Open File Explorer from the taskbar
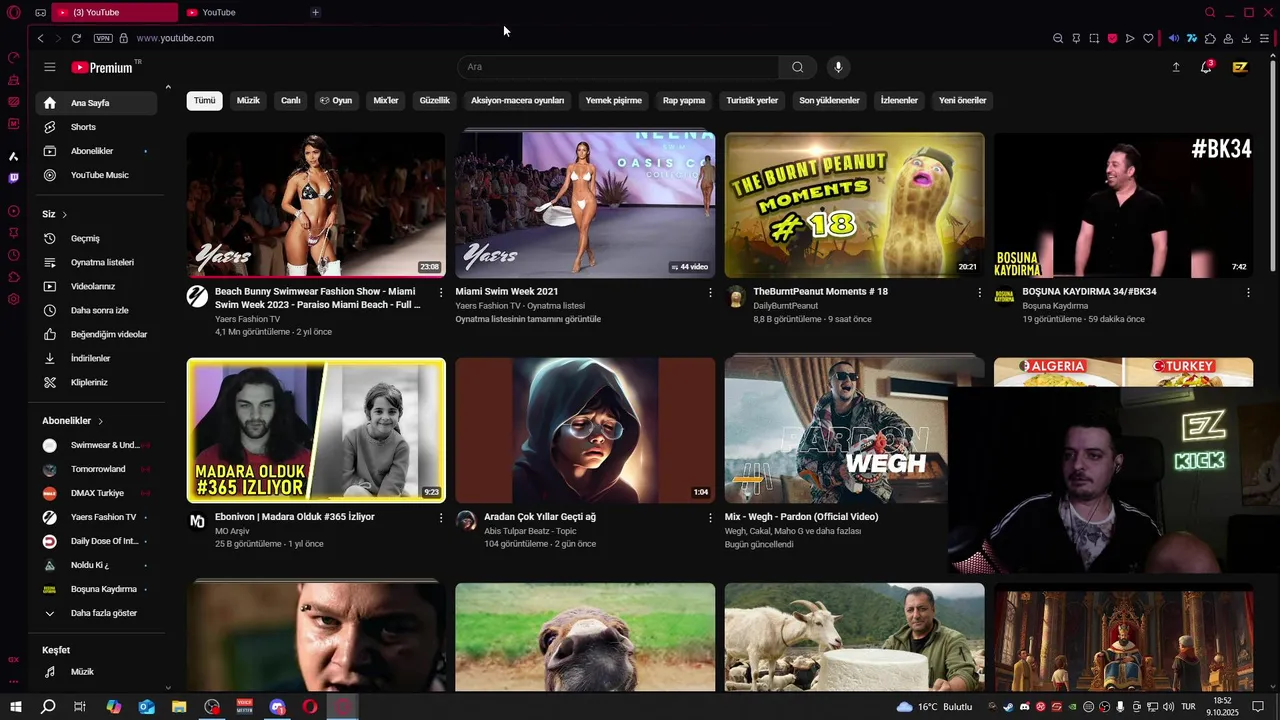This screenshot has height=720, width=1280. pos(179,707)
